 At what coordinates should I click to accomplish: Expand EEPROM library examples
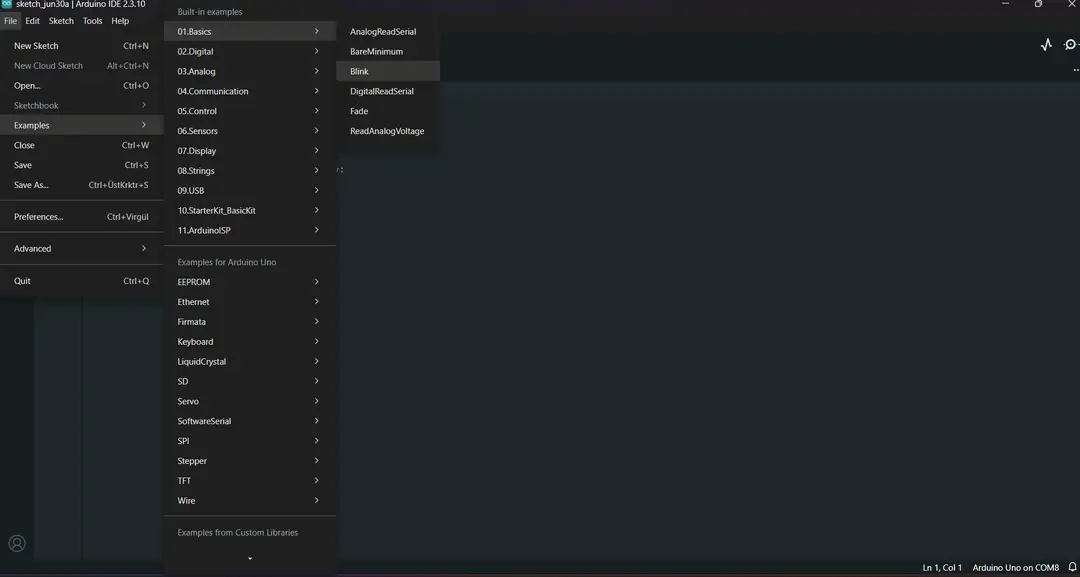[250, 282]
